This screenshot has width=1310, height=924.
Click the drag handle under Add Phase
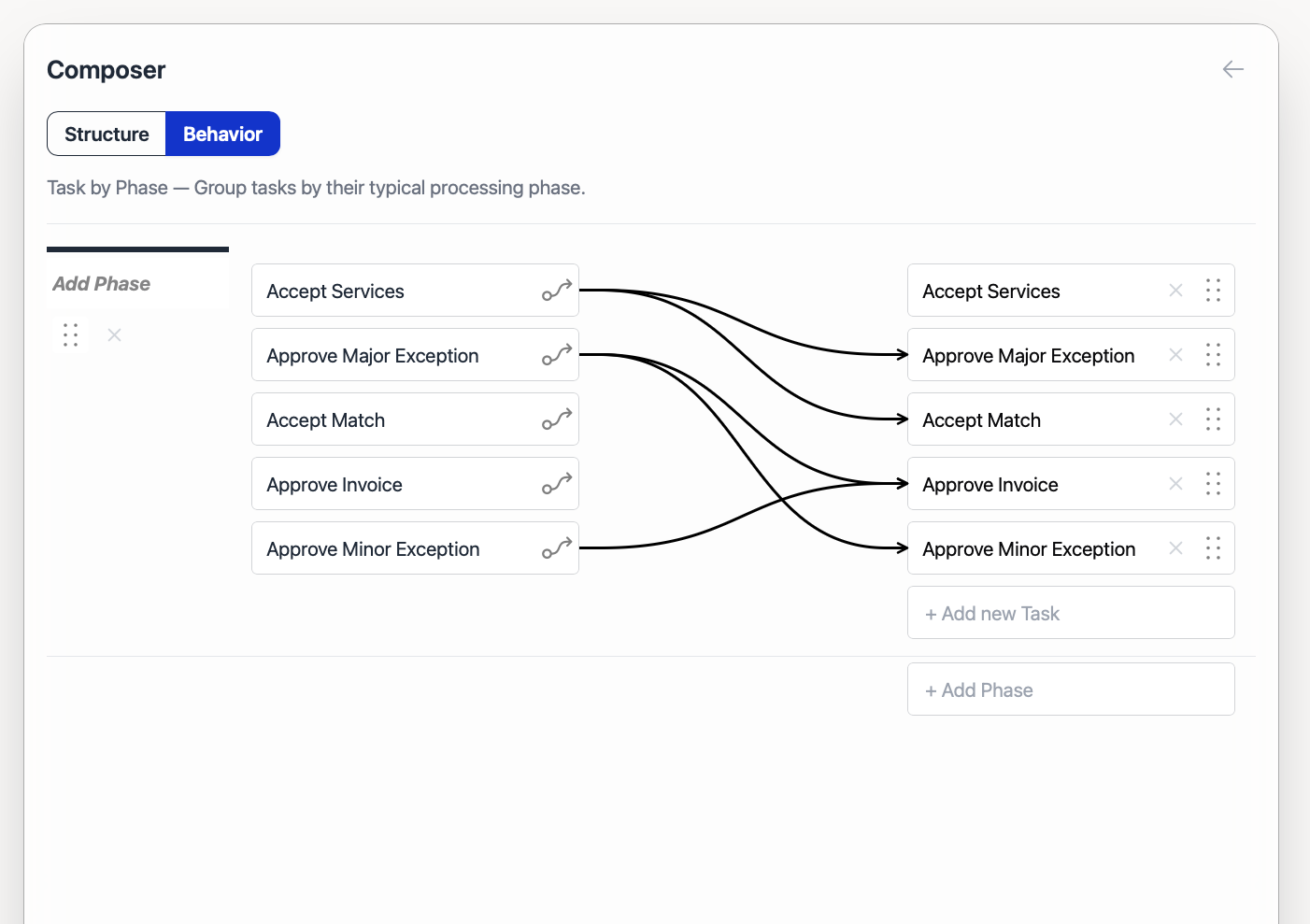pyautogui.click(x=70, y=334)
